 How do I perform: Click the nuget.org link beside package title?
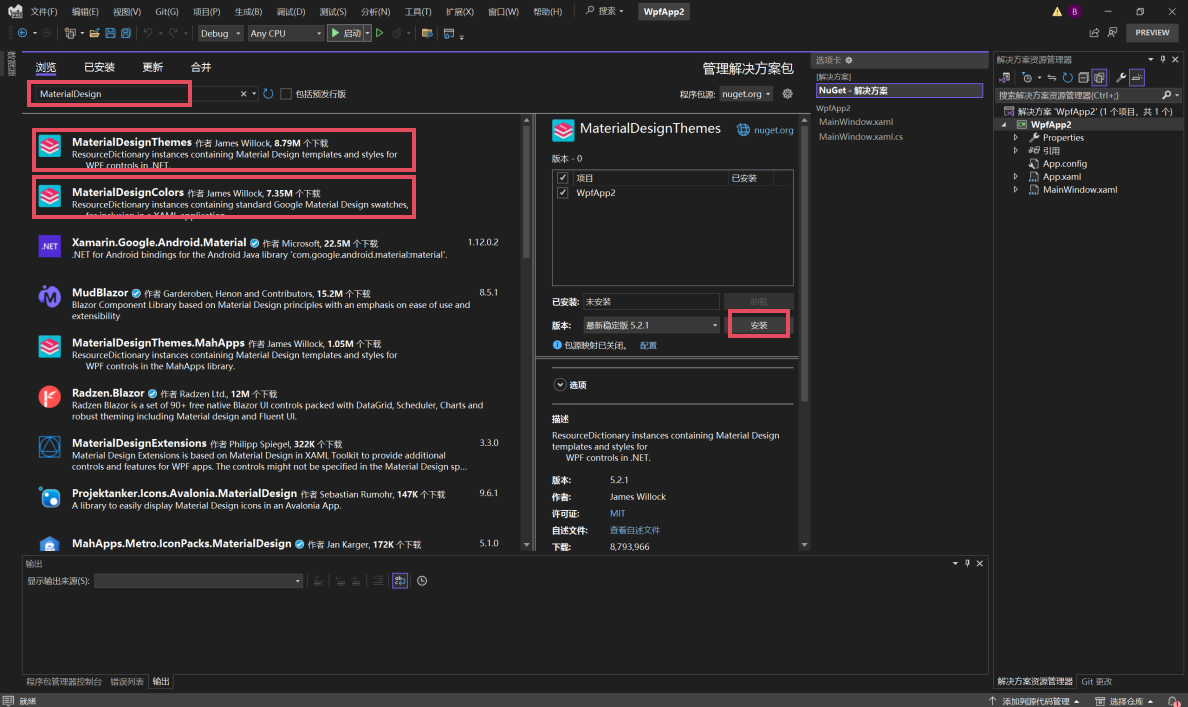point(774,130)
